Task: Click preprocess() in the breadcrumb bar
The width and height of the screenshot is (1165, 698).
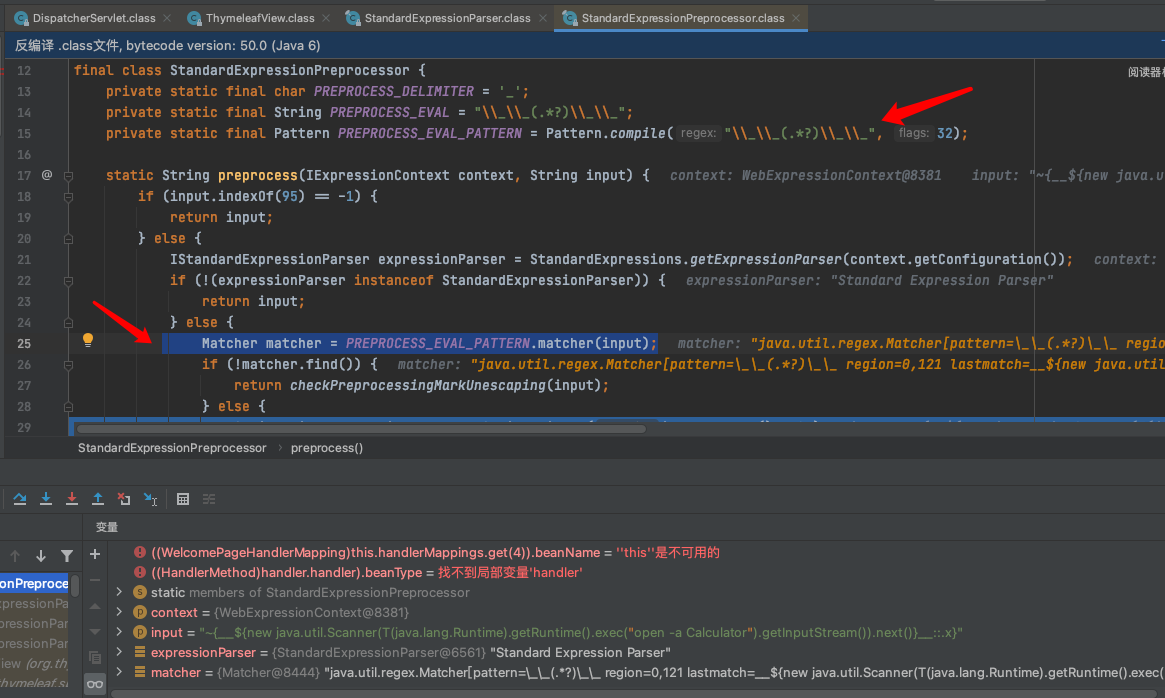Action: [326, 448]
